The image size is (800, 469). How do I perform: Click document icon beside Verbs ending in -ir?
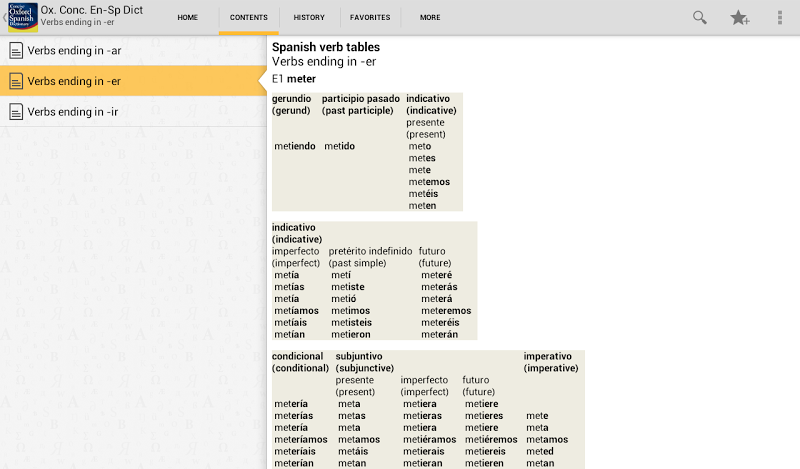(16, 112)
